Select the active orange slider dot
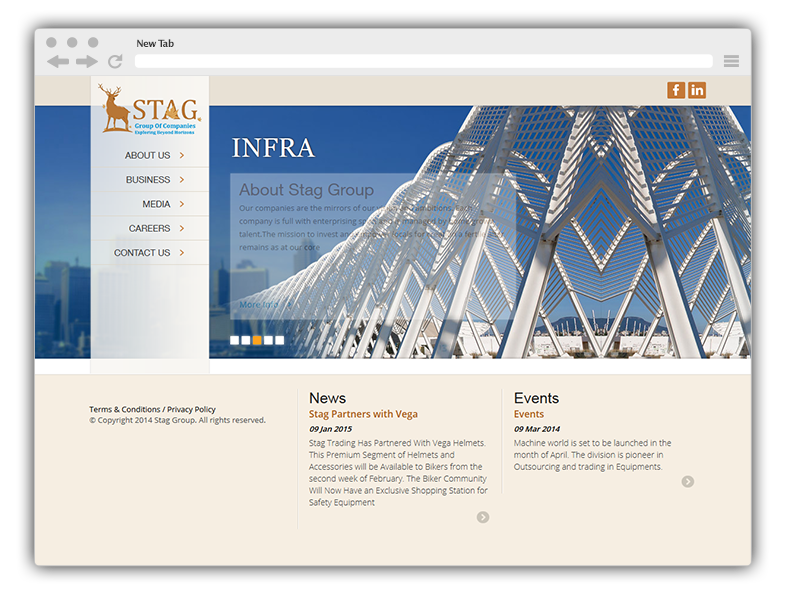The width and height of the screenshot is (789, 601). (x=257, y=340)
